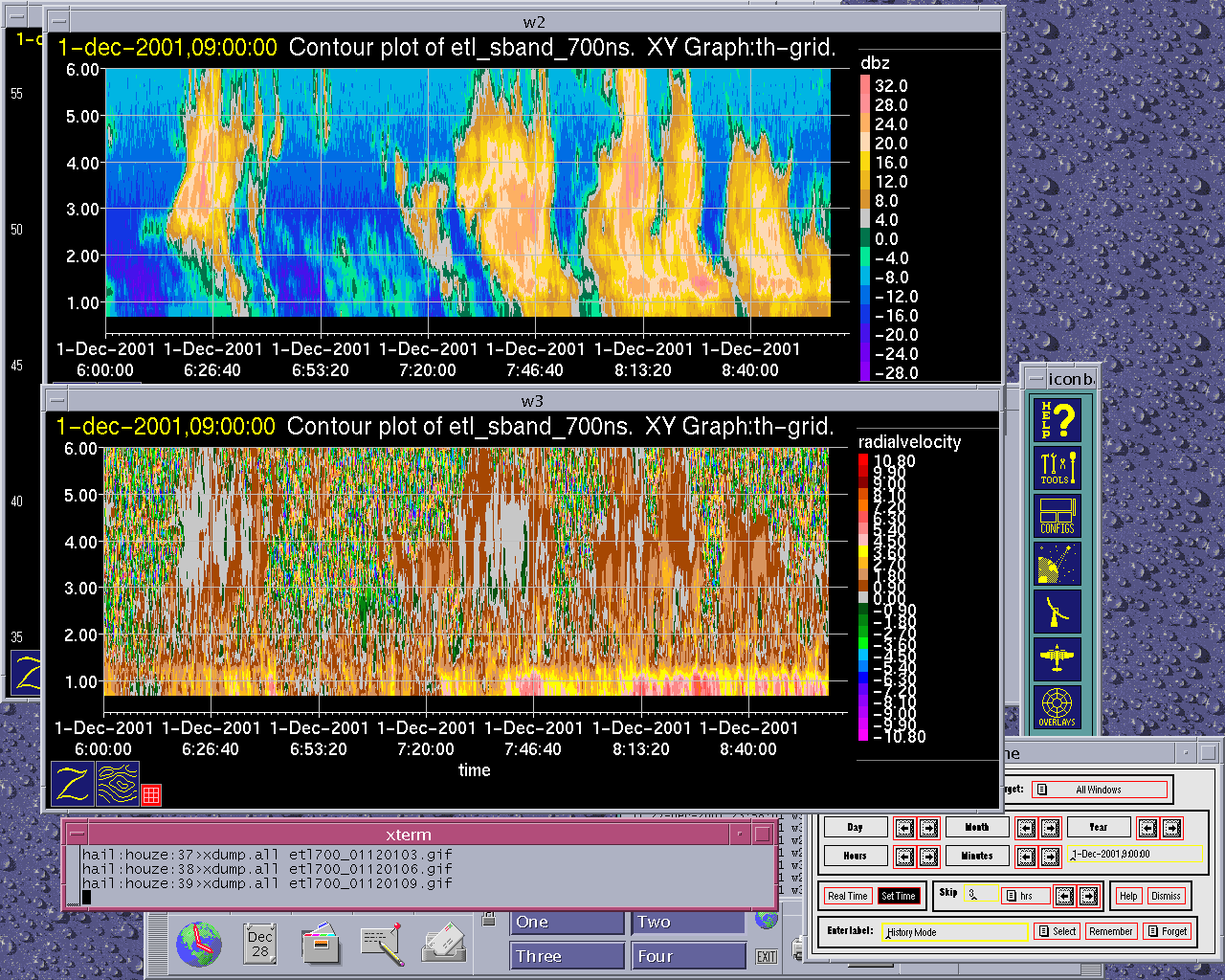The width and height of the screenshot is (1225, 980).
Task: Click the Z icon in w3 window
Action: click(73, 784)
